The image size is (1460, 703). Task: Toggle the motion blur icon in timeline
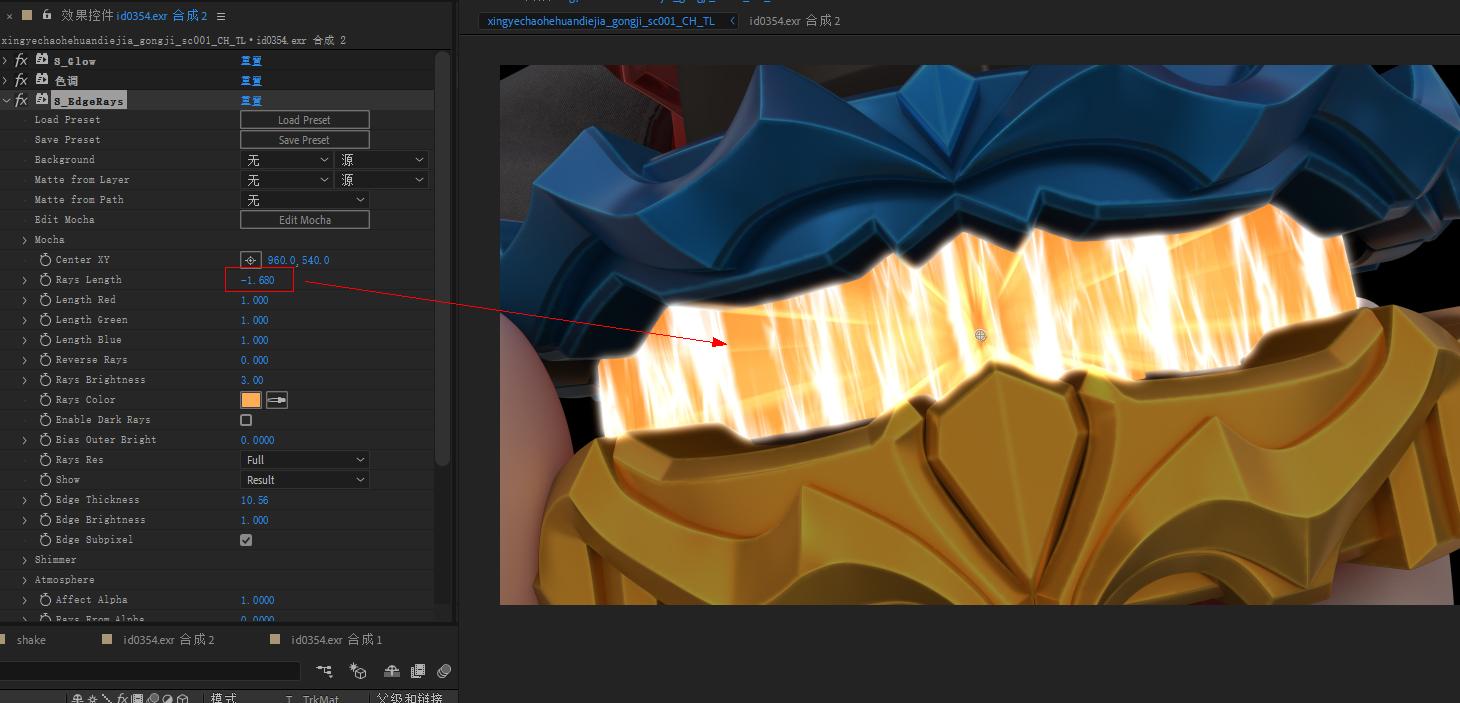click(x=444, y=671)
